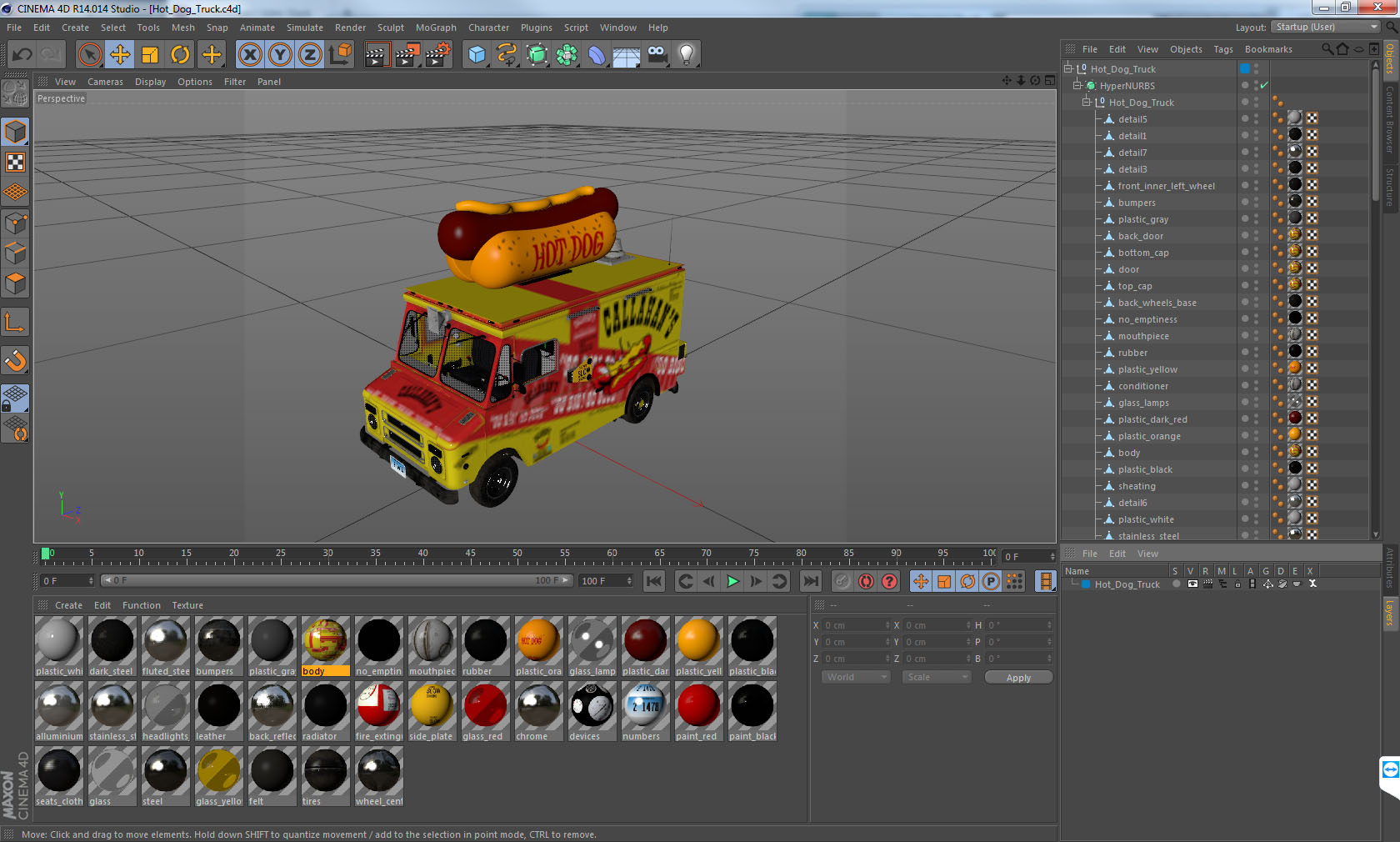Go to the end of animation

(x=810, y=581)
